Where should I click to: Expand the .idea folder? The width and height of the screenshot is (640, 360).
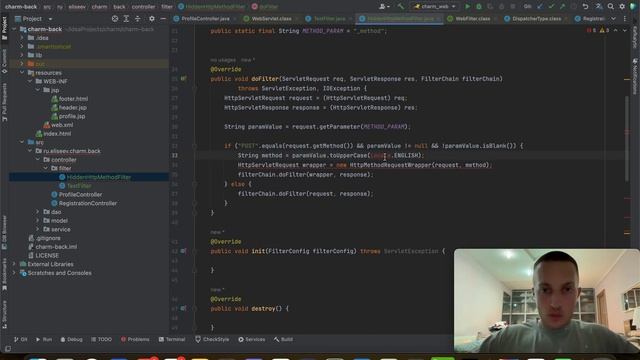[22, 38]
